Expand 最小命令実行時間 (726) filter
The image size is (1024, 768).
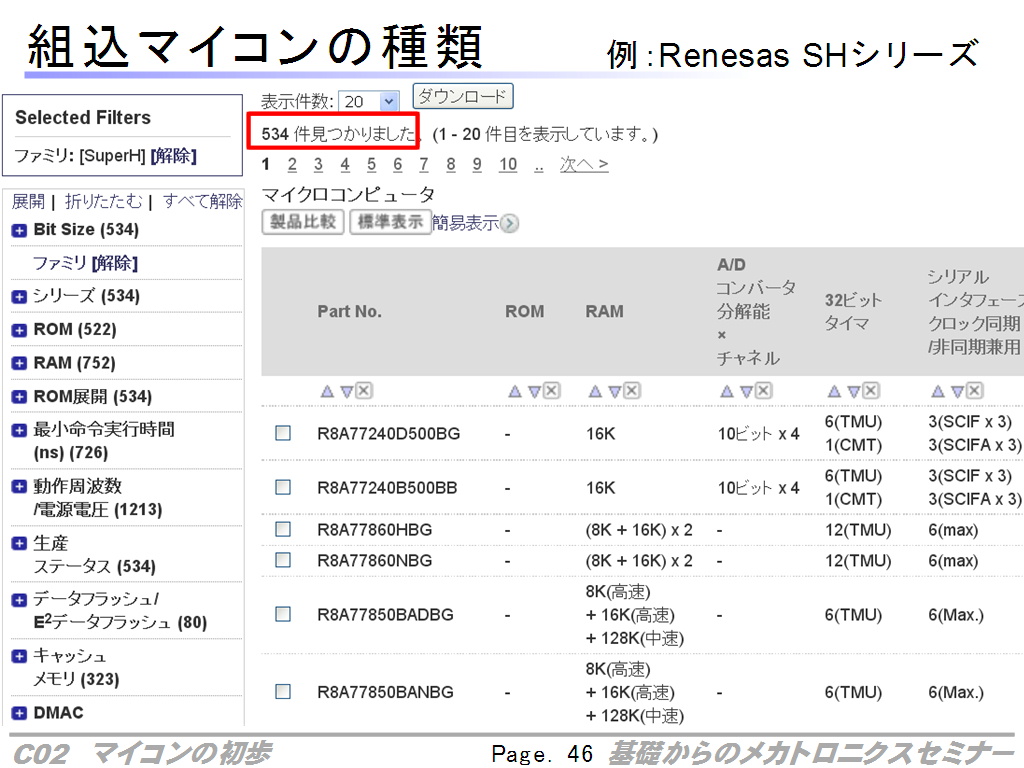coord(20,430)
